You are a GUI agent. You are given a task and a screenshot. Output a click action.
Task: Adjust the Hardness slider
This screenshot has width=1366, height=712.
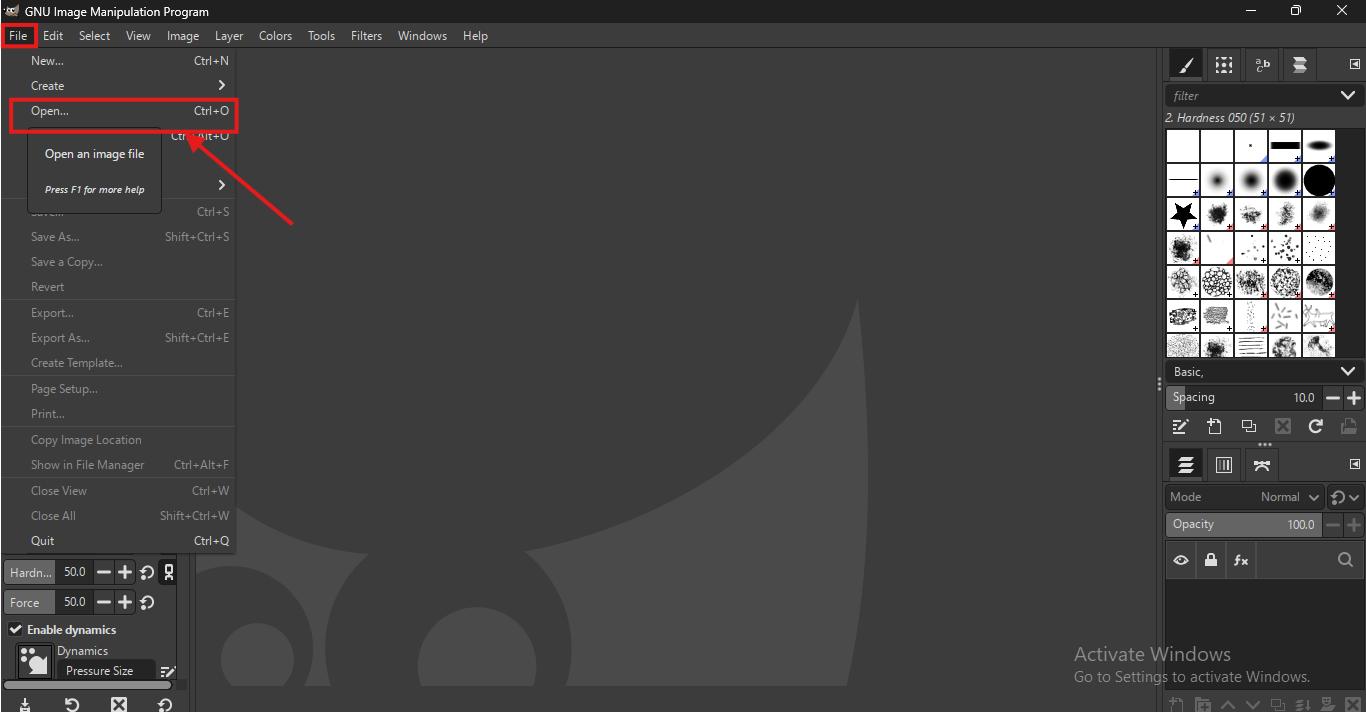pyautogui.click(x=47, y=573)
